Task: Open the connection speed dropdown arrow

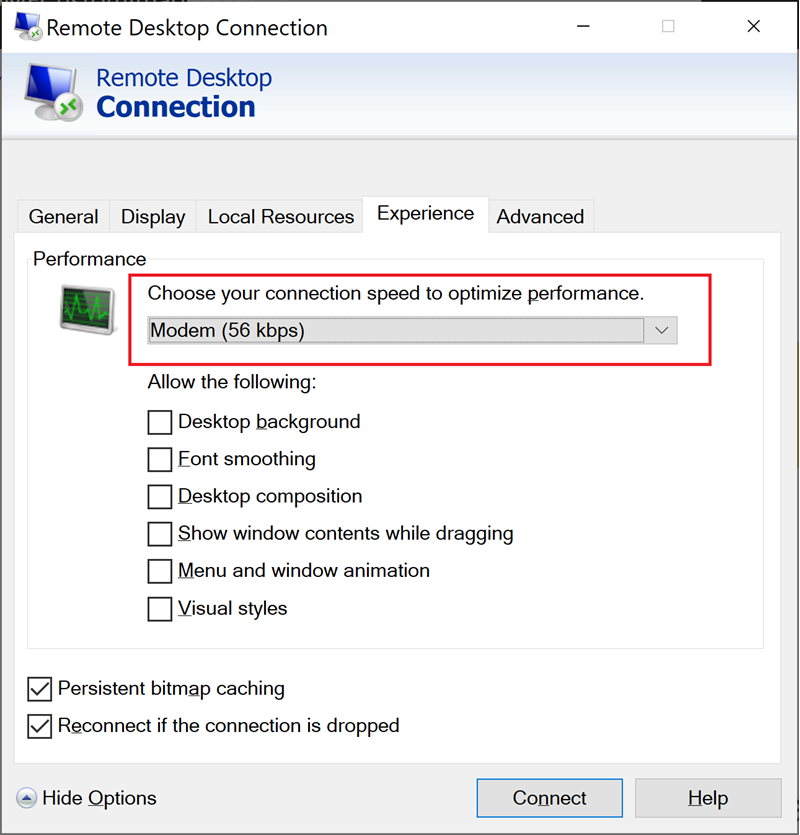Action: [663, 330]
